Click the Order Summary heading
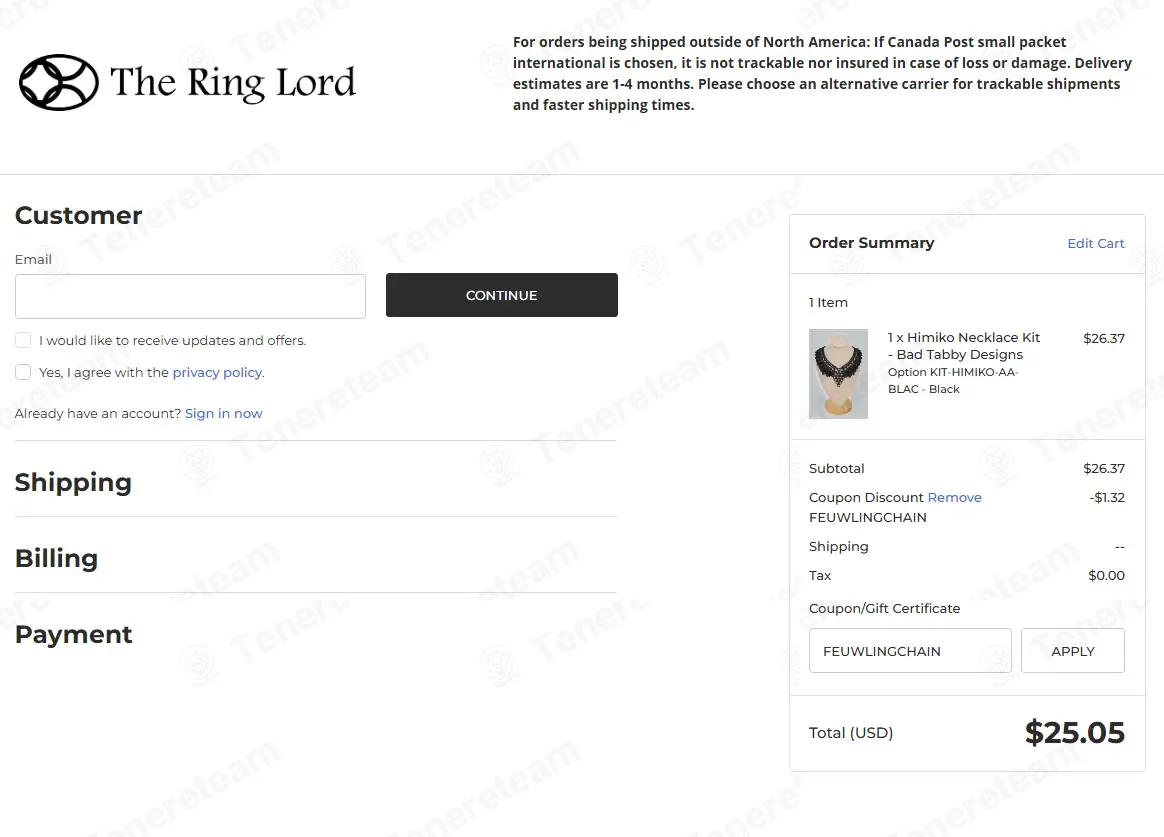 click(871, 243)
